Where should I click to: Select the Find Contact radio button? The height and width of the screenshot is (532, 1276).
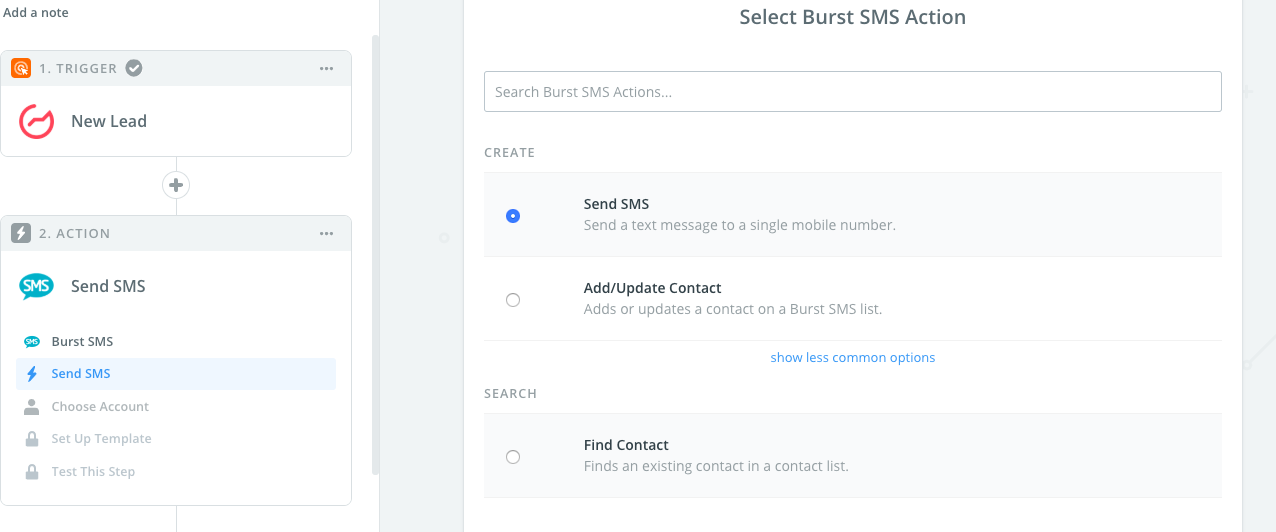click(x=513, y=457)
